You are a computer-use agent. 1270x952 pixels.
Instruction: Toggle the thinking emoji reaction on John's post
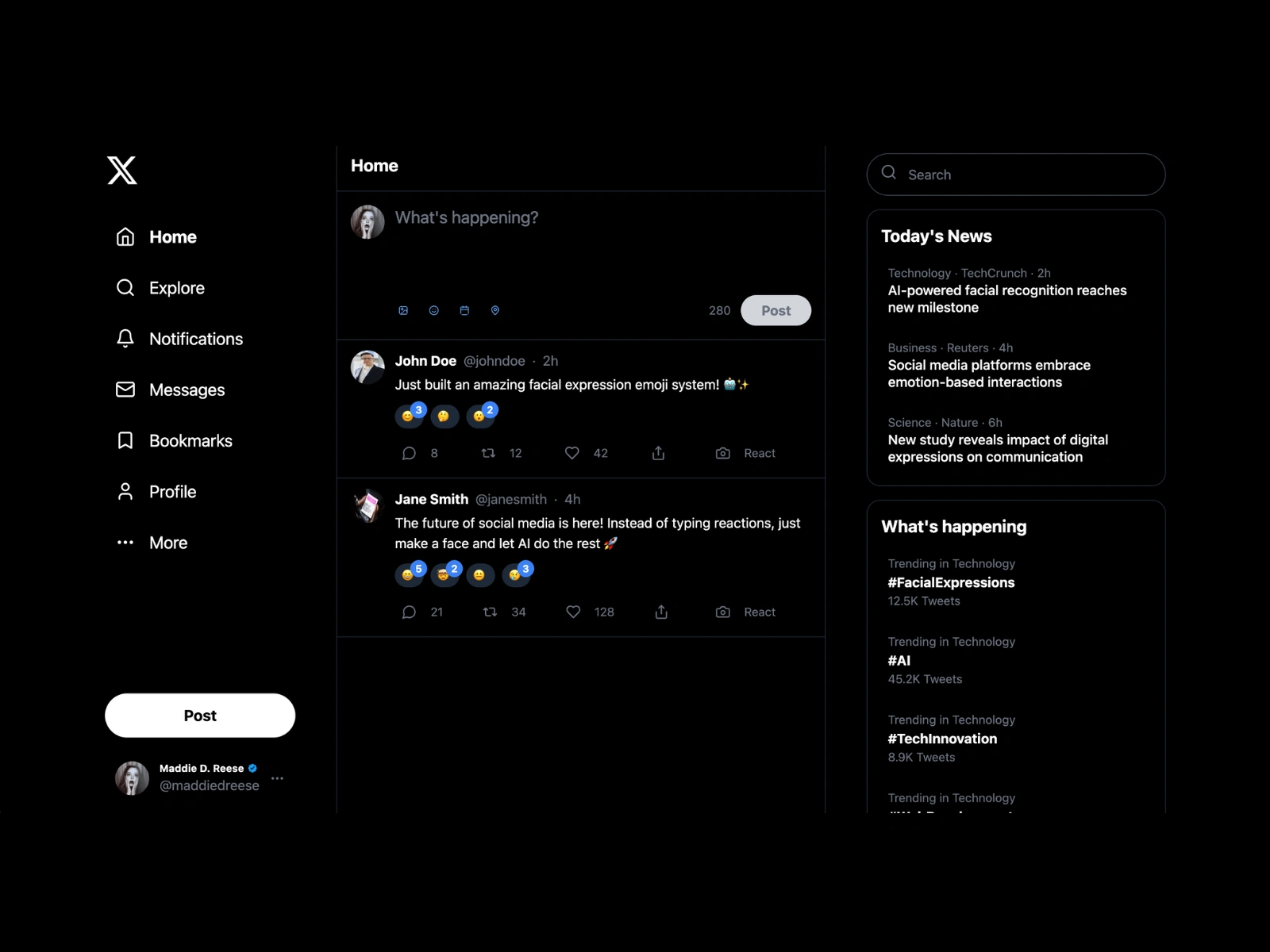point(444,416)
